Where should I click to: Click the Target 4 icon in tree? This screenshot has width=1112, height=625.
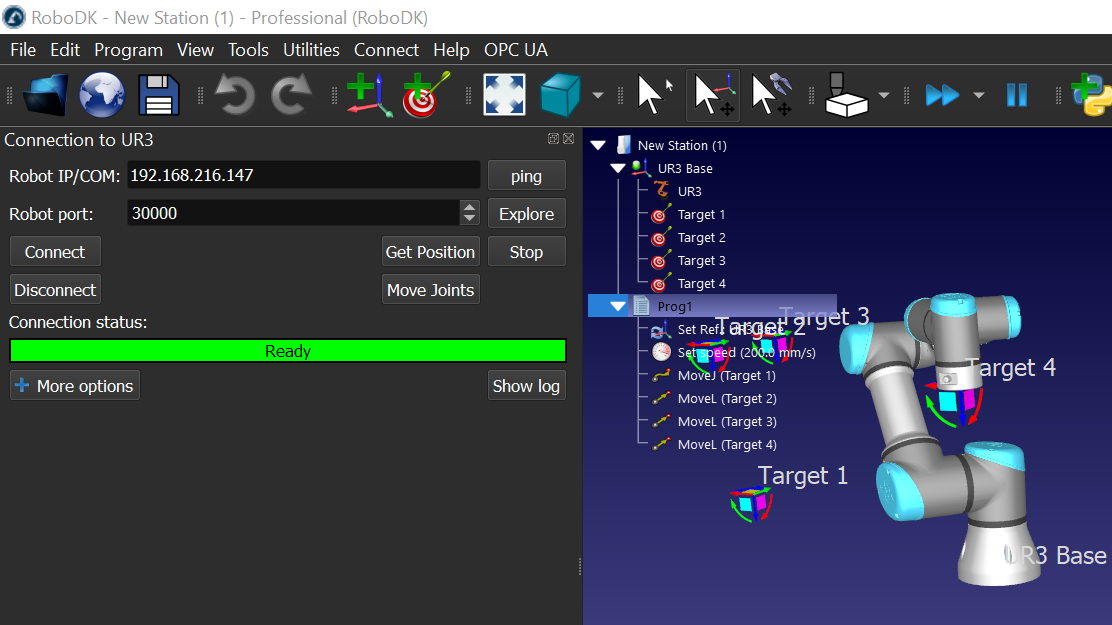tap(660, 283)
